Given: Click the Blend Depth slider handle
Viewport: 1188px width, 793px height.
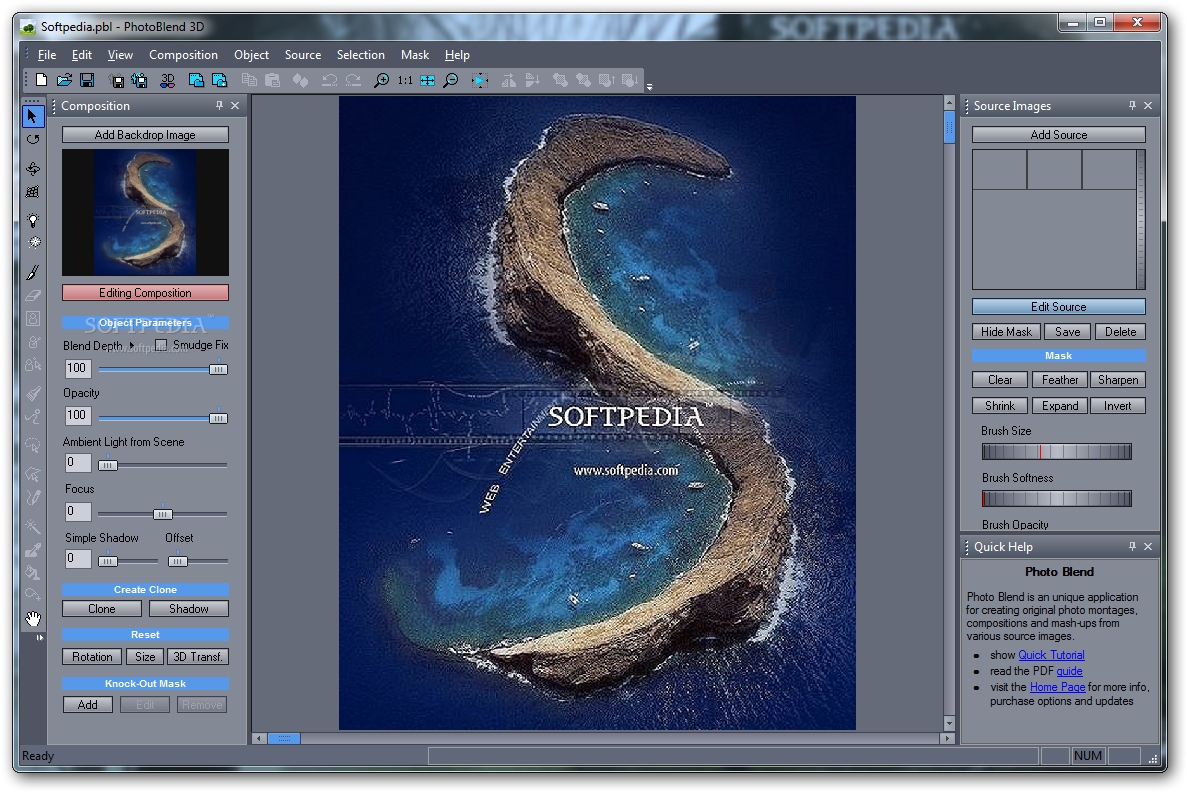Looking at the screenshot, I should 217,369.
